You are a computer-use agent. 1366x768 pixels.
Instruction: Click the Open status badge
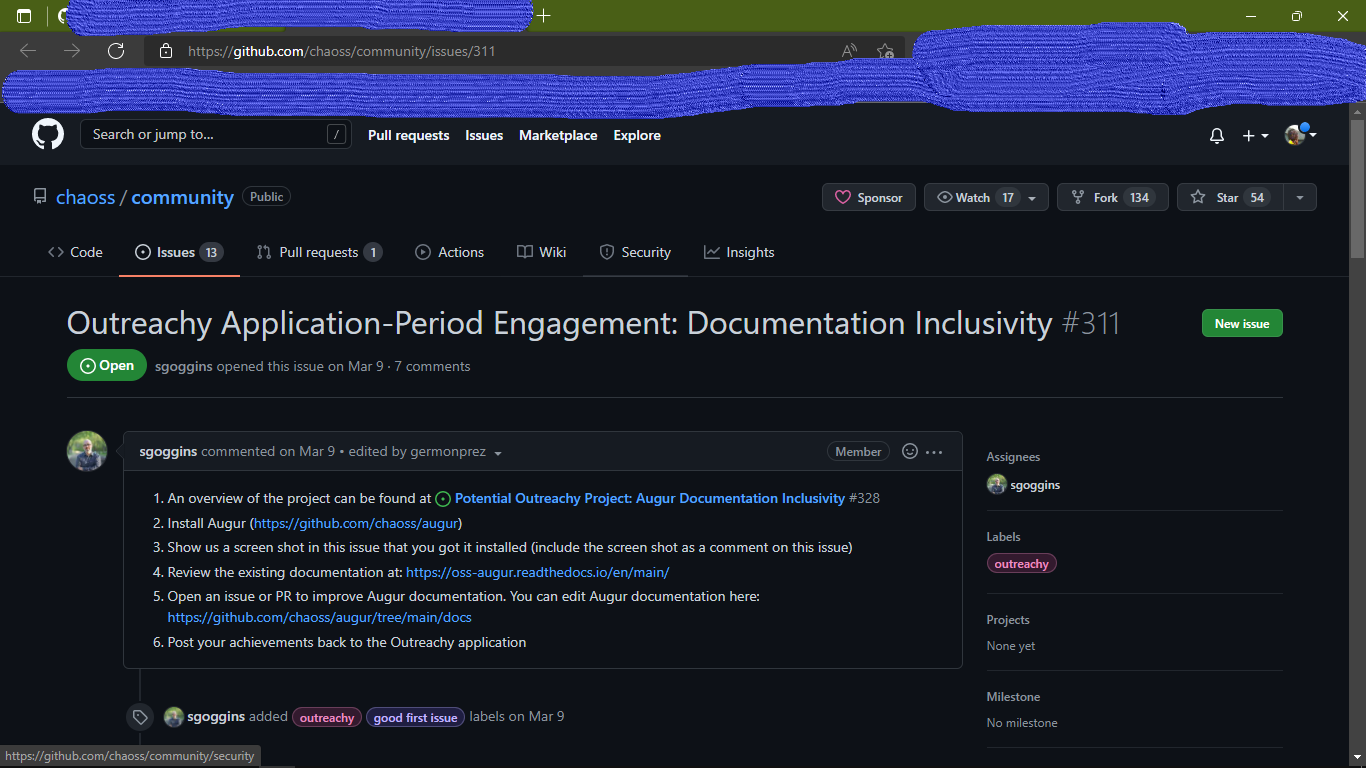pos(107,366)
